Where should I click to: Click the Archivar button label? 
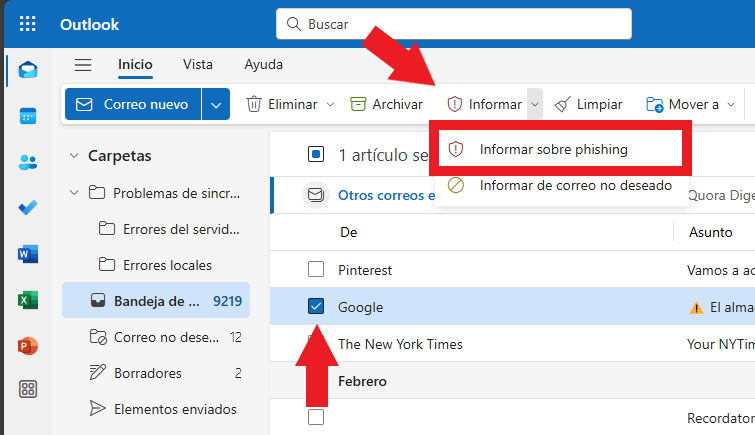point(397,104)
